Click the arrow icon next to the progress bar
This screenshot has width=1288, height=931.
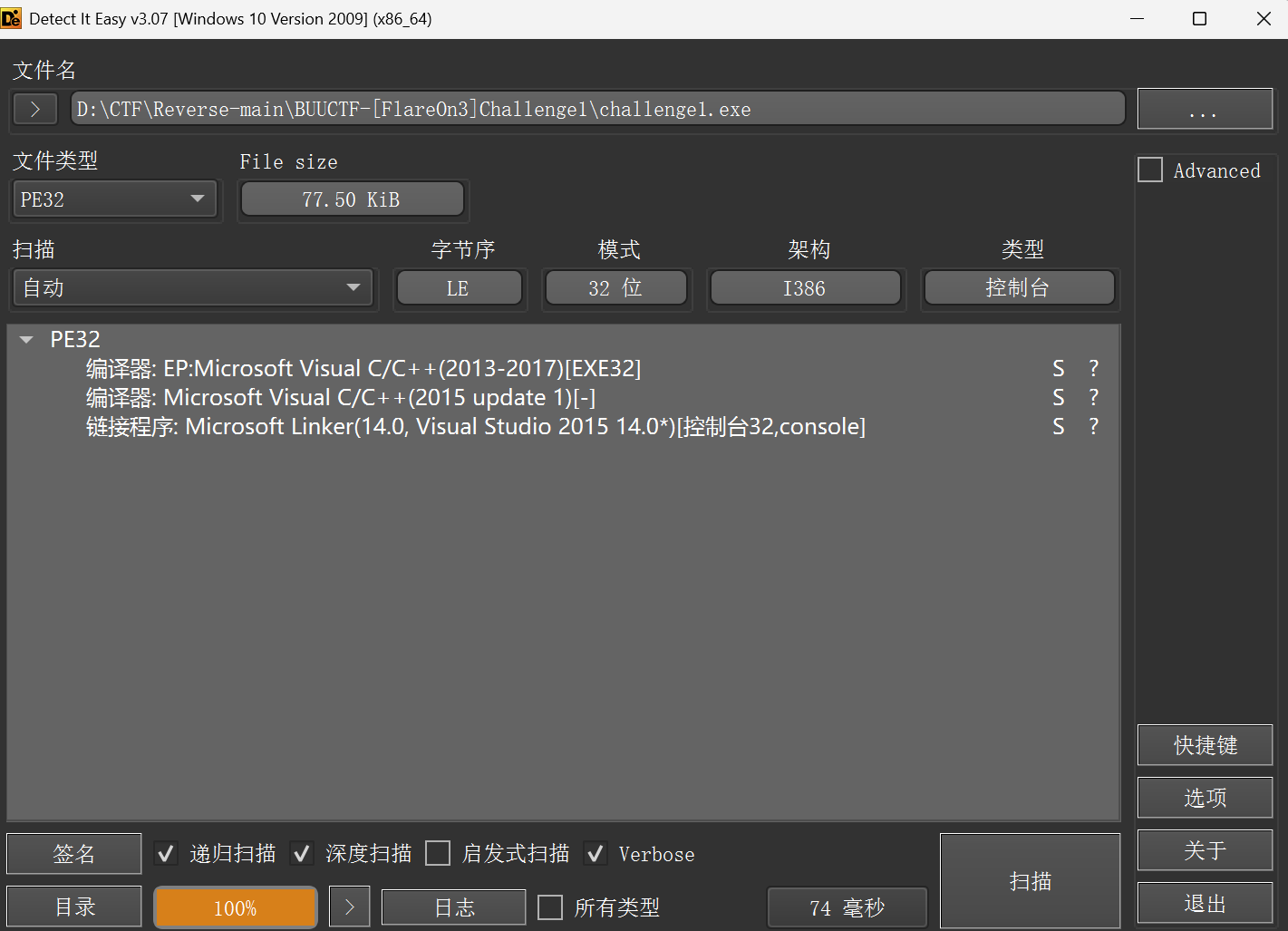[349, 907]
